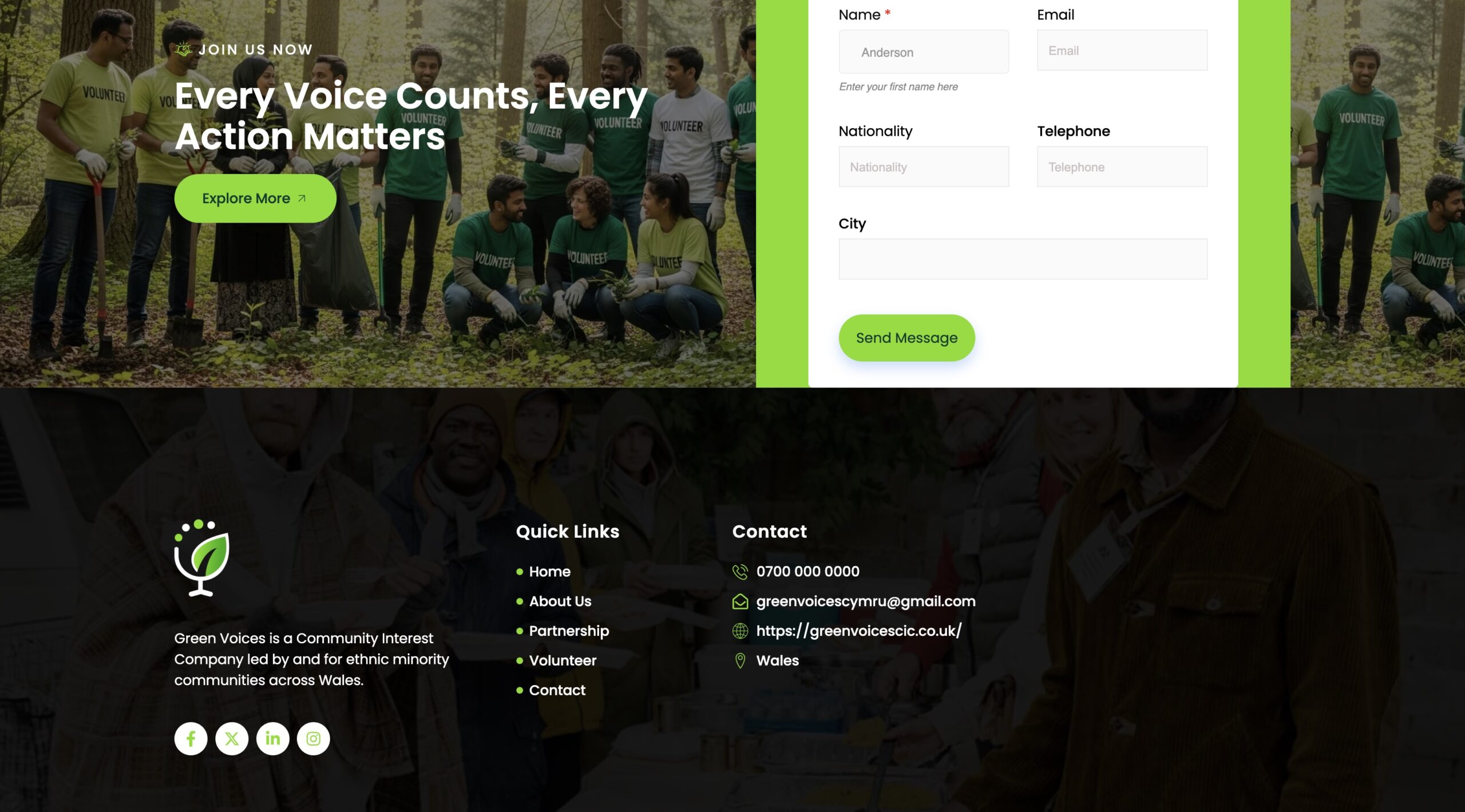Click the Send Message button
Viewport: 1465px width, 812px height.
coord(906,338)
